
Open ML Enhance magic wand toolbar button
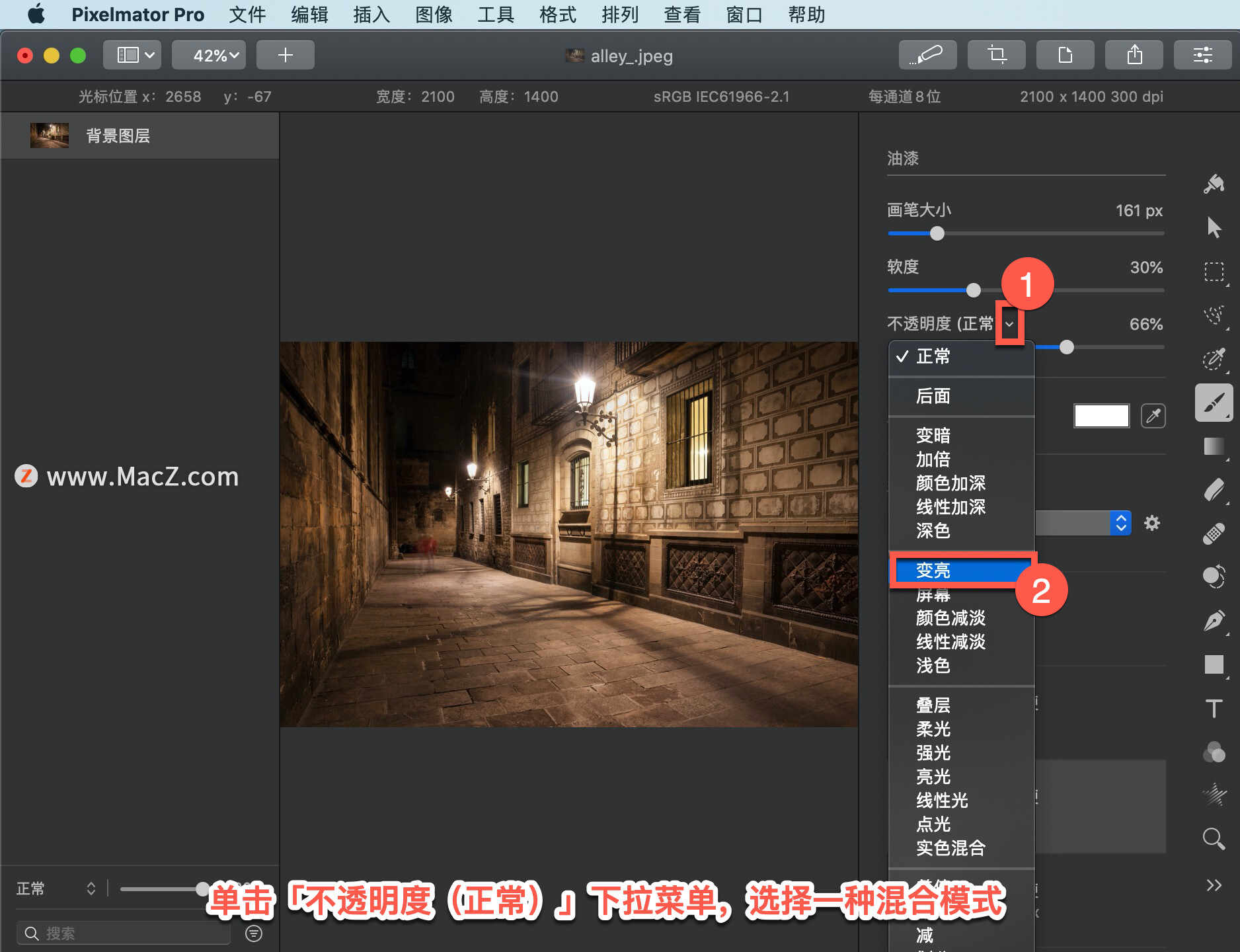tap(927, 55)
